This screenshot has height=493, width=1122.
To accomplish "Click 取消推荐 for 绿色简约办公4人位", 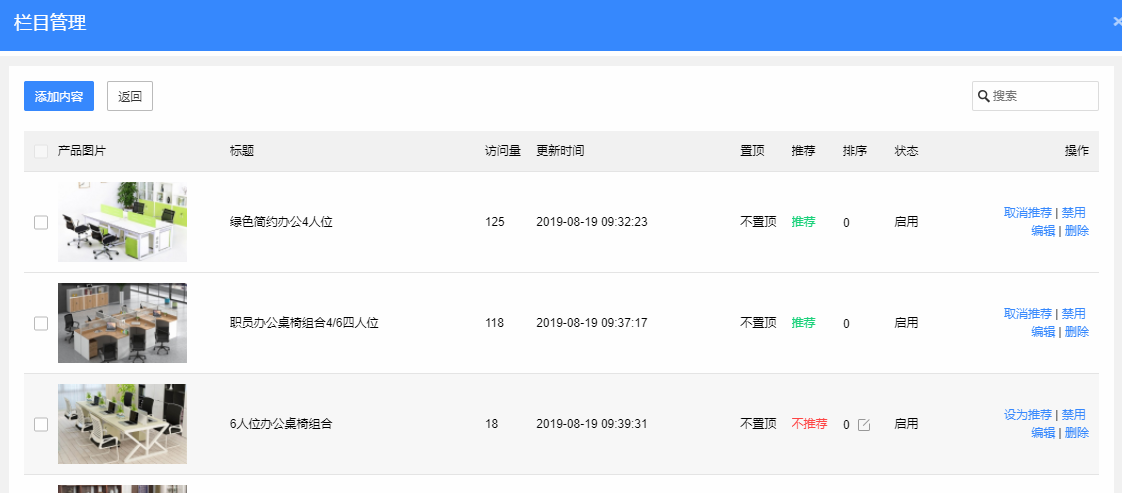I will tap(1028, 213).
